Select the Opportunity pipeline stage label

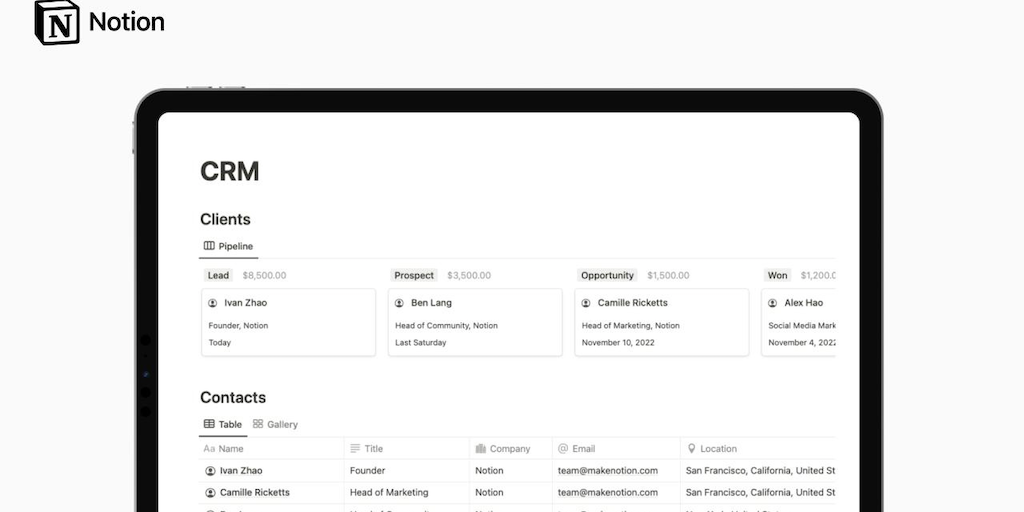pyautogui.click(x=607, y=276)
